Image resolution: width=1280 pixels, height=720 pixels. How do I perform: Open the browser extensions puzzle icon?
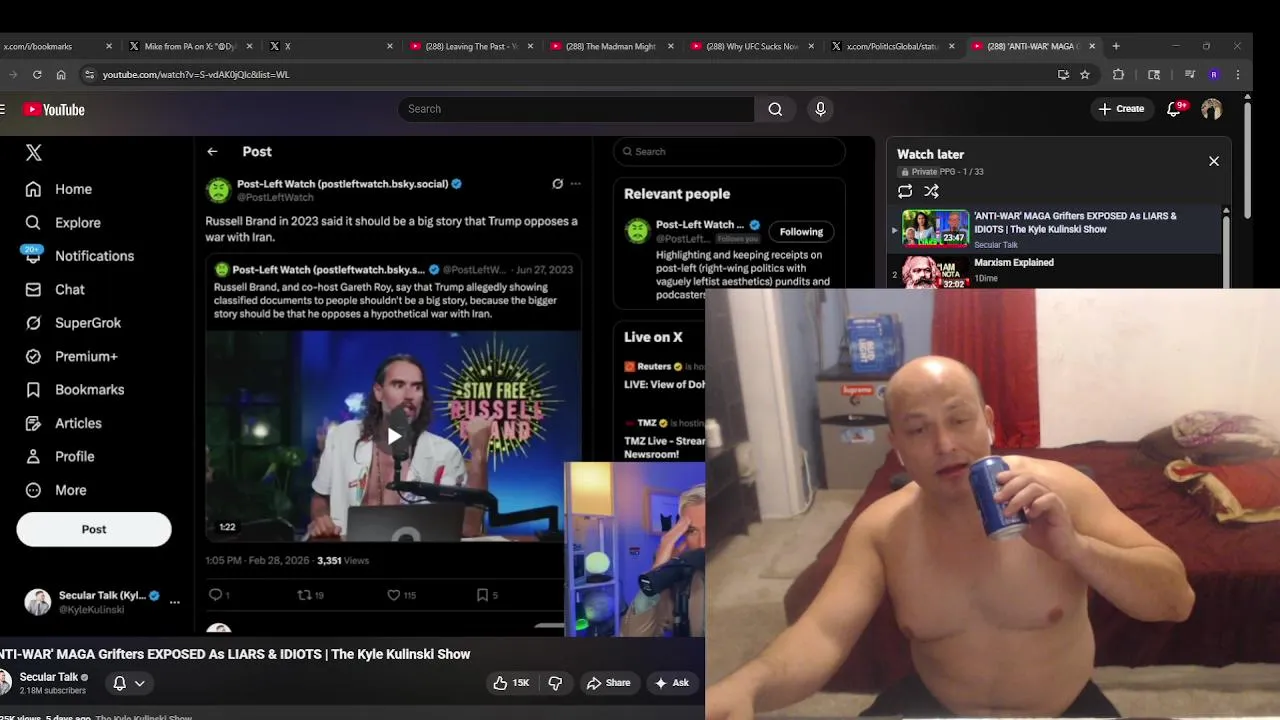point(1118,74)
